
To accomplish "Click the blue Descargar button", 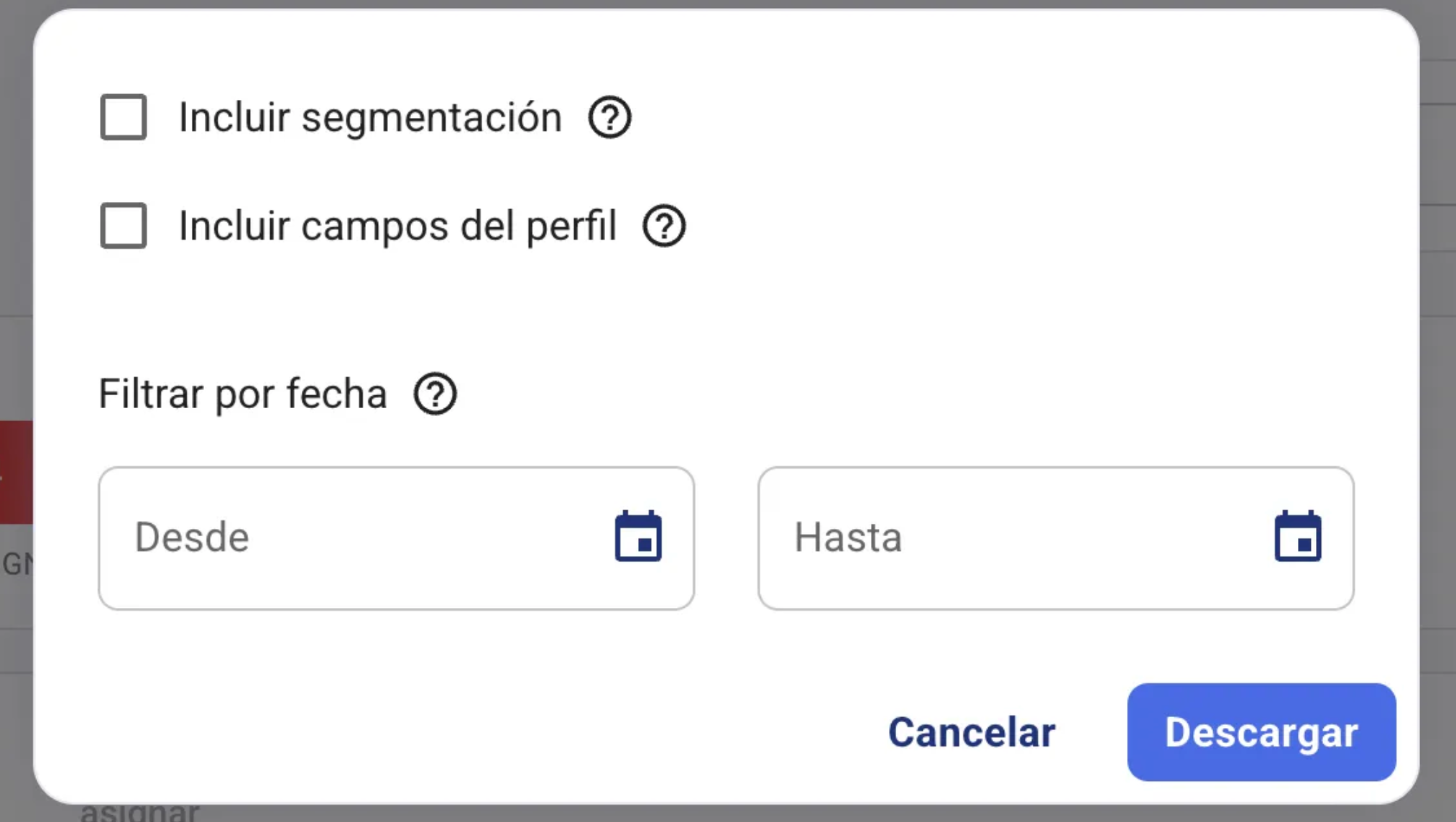I will pos(1261,732).
